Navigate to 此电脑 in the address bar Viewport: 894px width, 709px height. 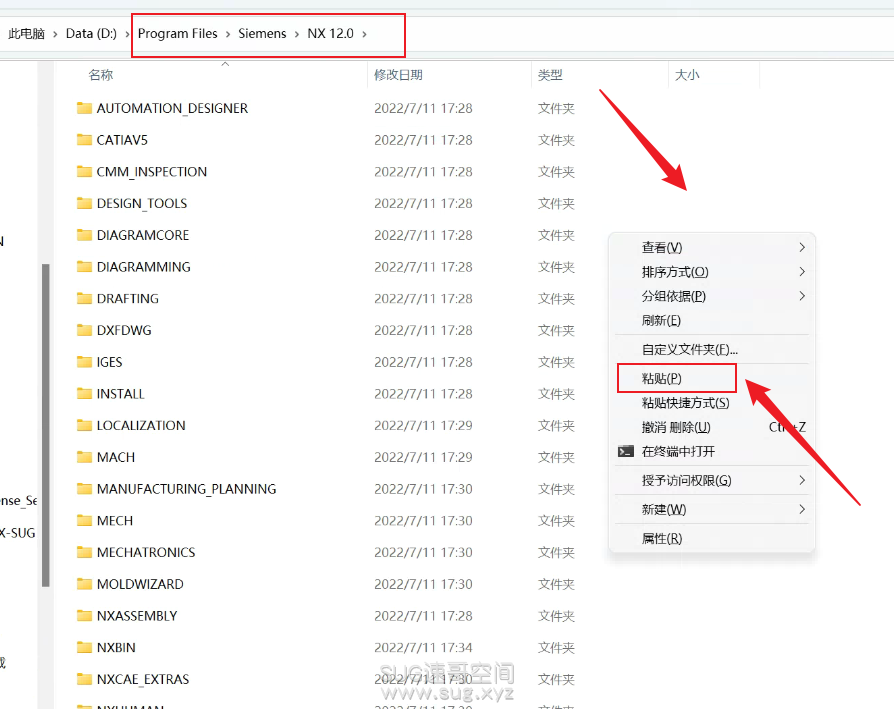coord(26,34)
